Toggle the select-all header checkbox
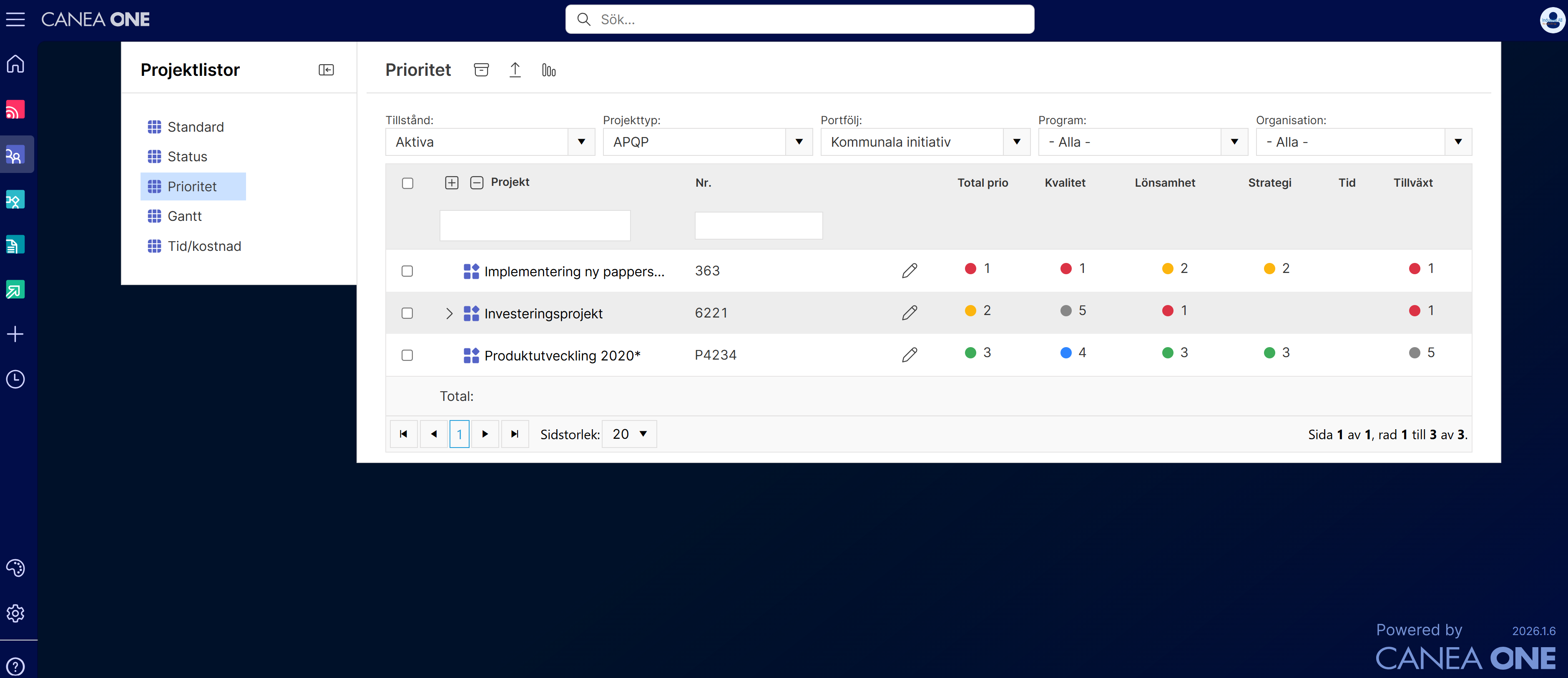 pyautogui.click(x=407, y=183)
